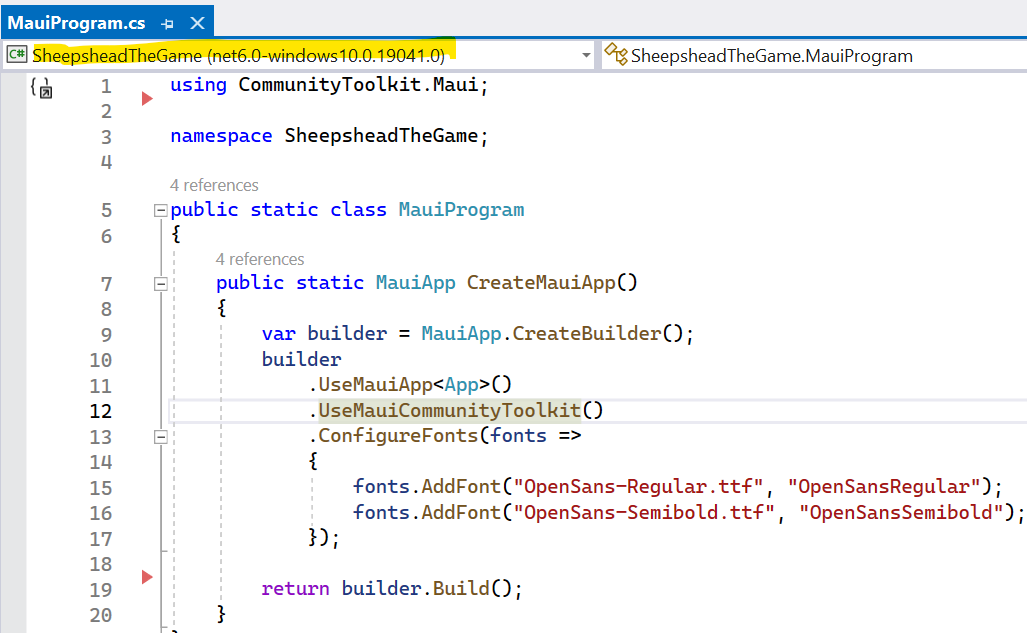
Task: Click CreateBuilder call on line 9
Action: point(586,334)
